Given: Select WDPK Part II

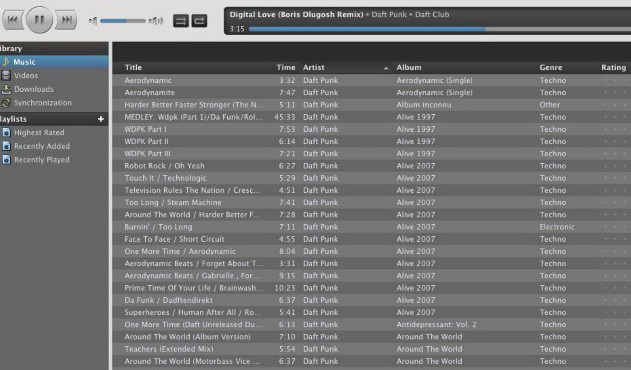Looking at the screenshot, I should pos(372,141).
